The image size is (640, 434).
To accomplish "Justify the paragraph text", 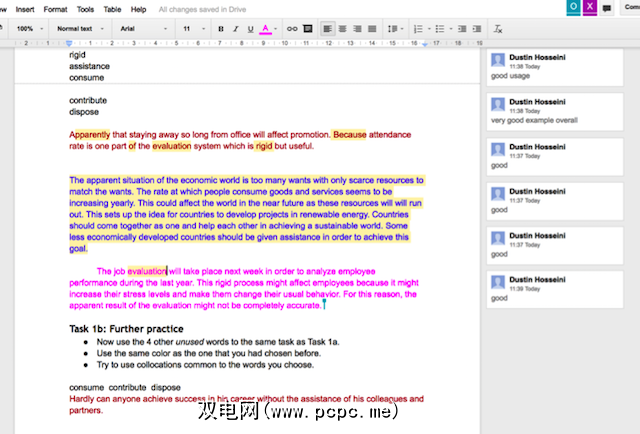I will (x=371, y=29).
